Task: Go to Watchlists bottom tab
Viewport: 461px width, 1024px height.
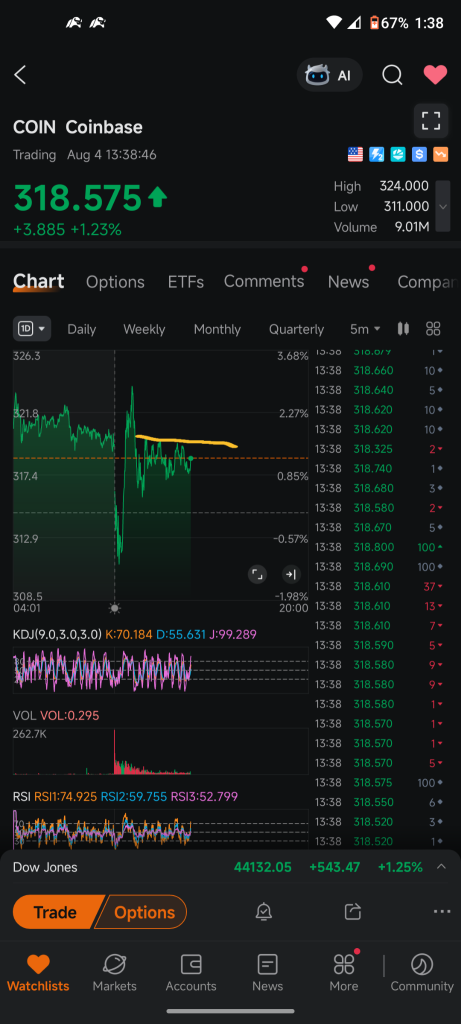Action: [x=39, y=973]
